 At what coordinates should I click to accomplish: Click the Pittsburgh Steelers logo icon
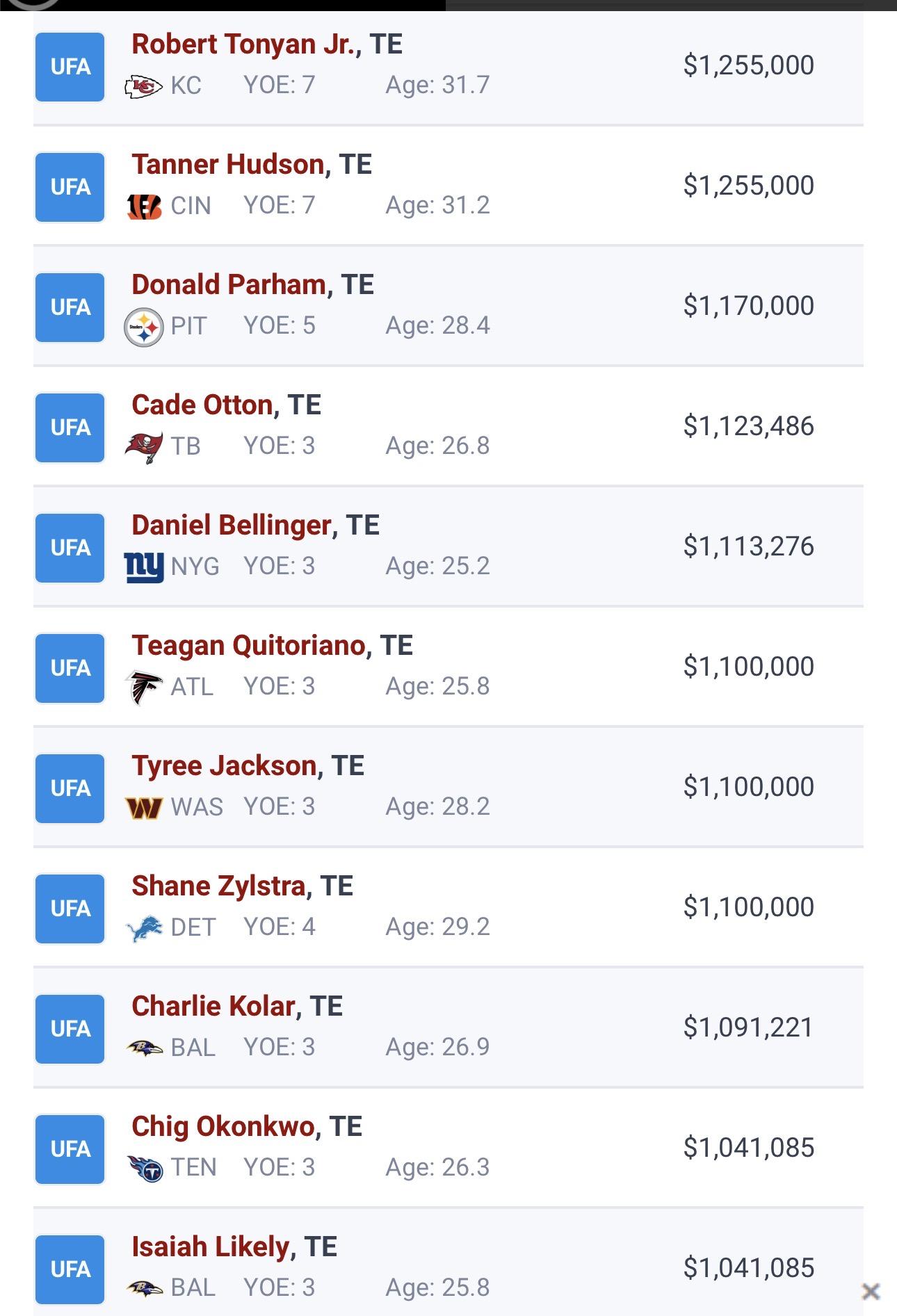pos(143,327)
